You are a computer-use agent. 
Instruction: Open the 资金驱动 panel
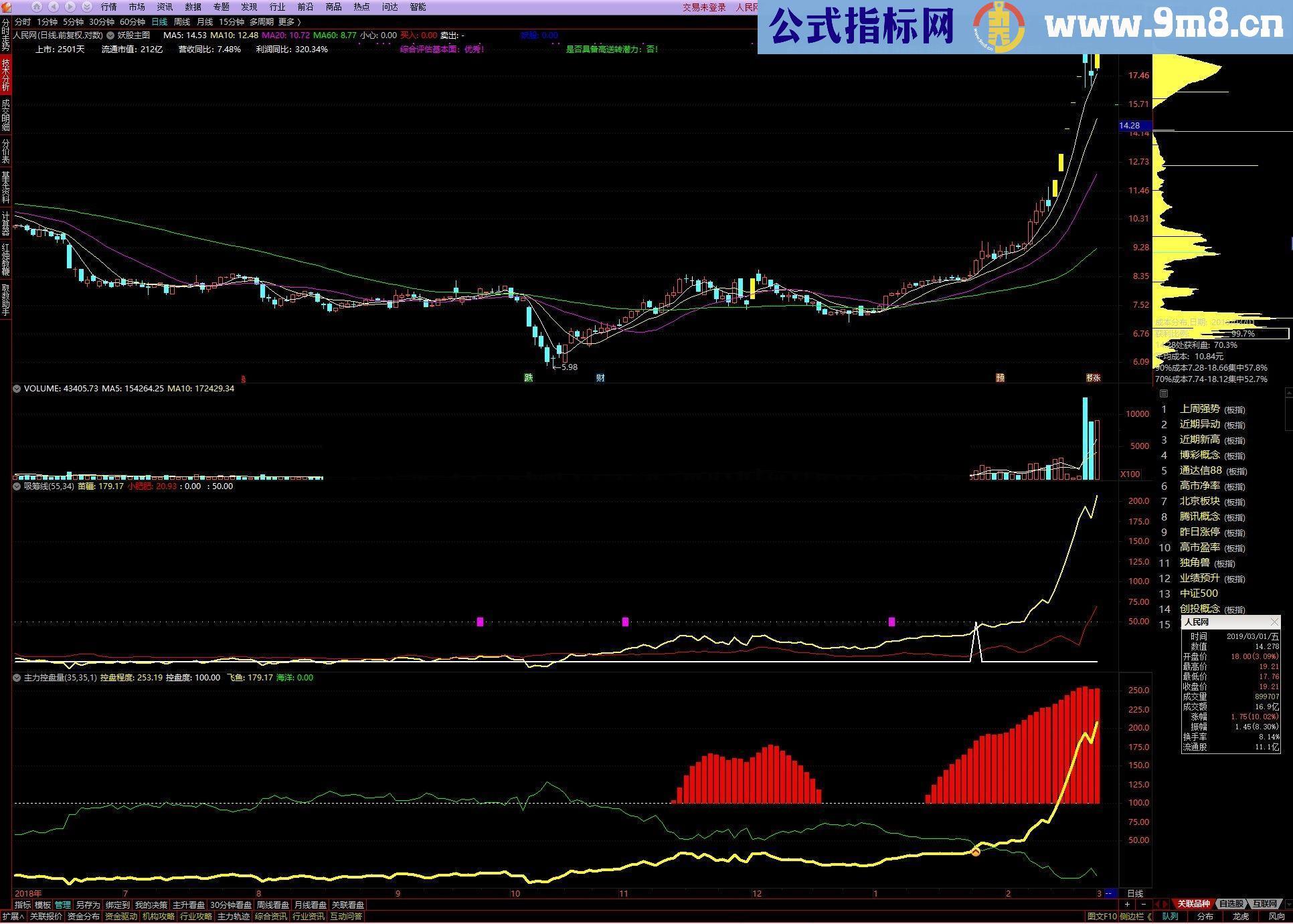click(120, 917)
